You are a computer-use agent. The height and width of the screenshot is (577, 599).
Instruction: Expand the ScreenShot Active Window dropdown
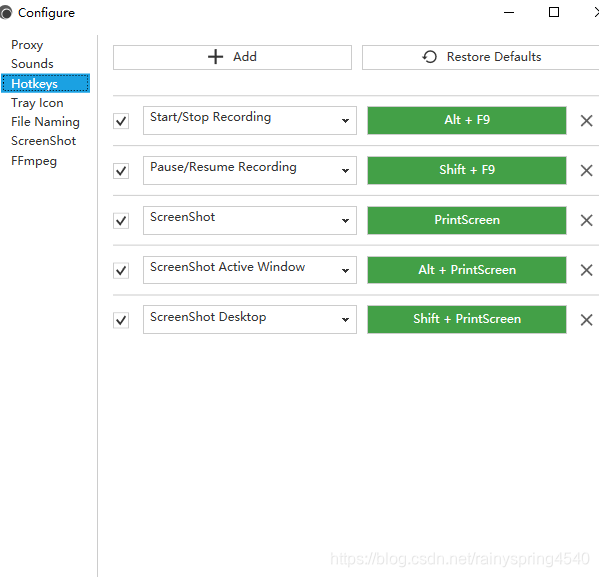tap(250, 270)
